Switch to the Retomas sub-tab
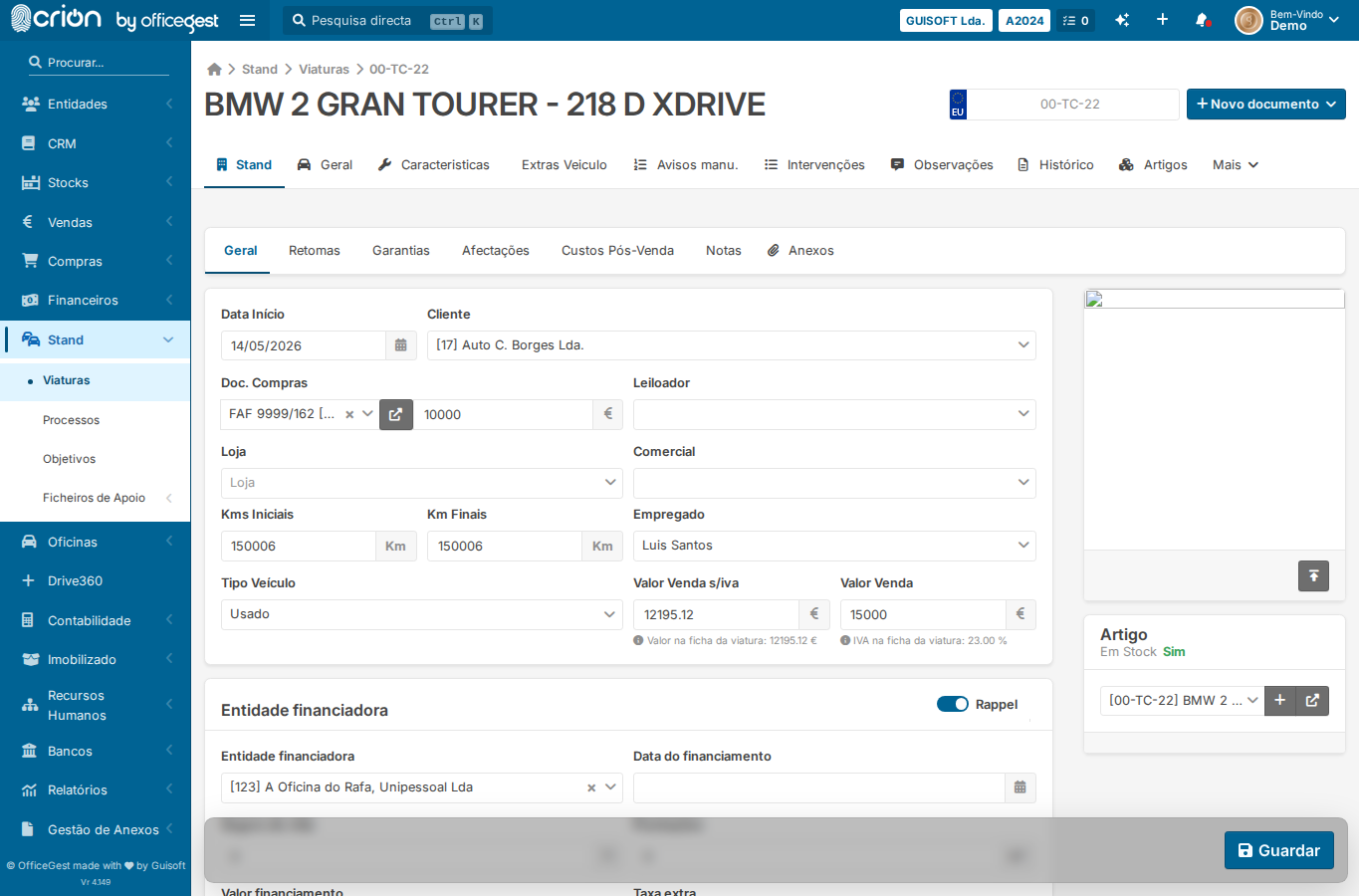 [x=315, y=251]
